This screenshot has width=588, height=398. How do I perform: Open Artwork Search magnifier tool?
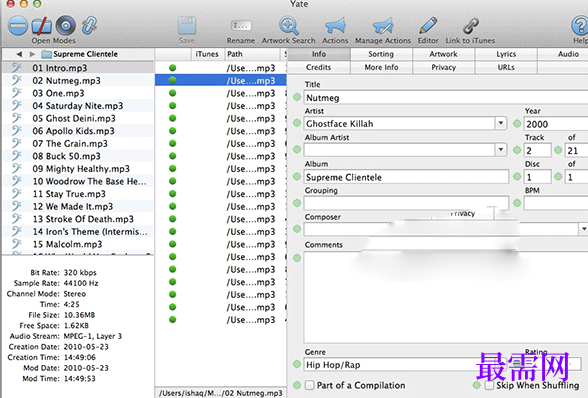coord(288,26)
